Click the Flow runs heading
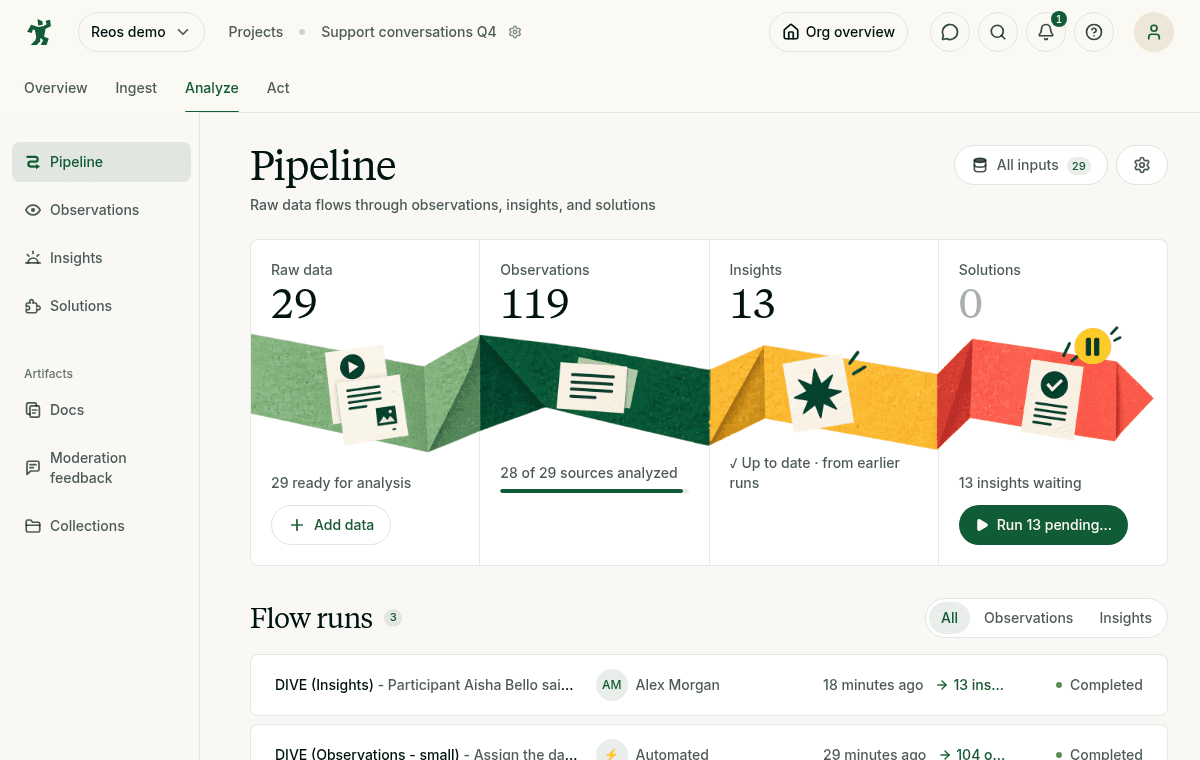 click(311, 618)
